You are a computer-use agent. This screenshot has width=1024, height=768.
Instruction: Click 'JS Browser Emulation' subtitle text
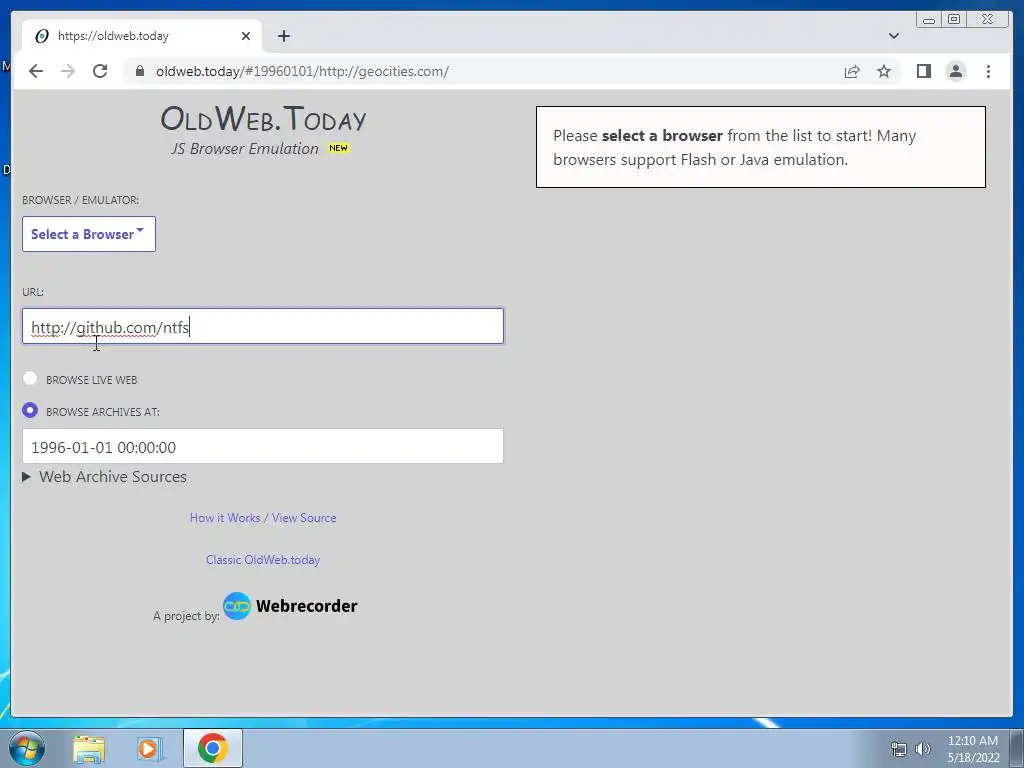click(245, 149)
